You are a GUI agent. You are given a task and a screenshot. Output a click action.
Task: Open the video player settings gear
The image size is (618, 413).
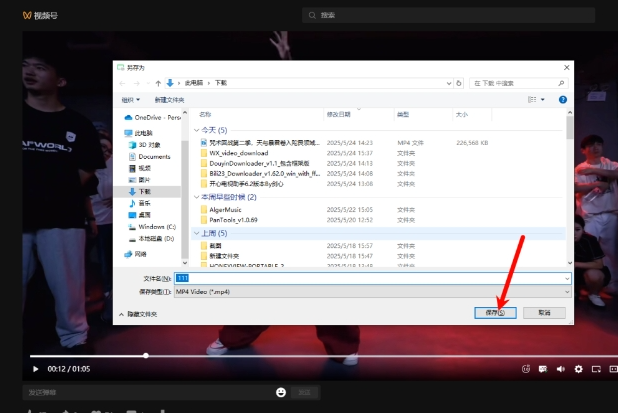coord(577,369)
